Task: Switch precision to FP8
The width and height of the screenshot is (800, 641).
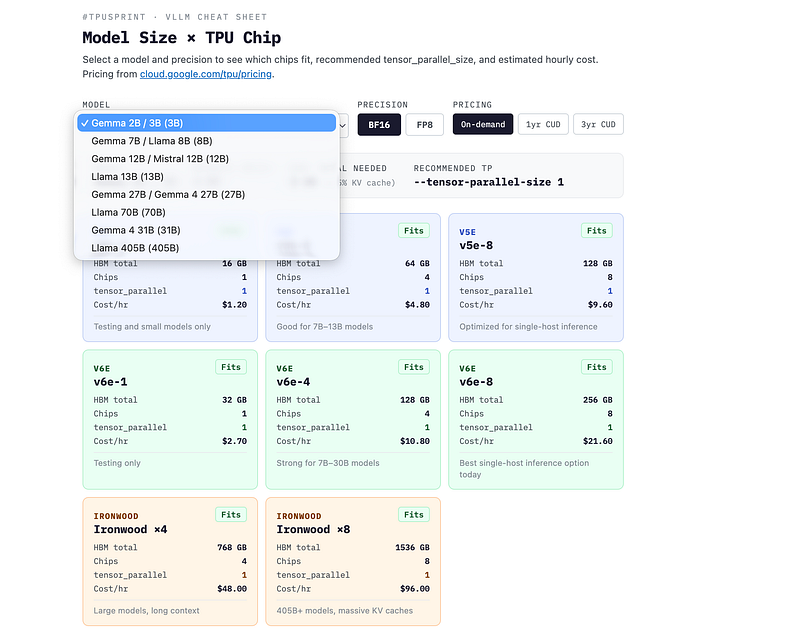Action: (424, 125)
